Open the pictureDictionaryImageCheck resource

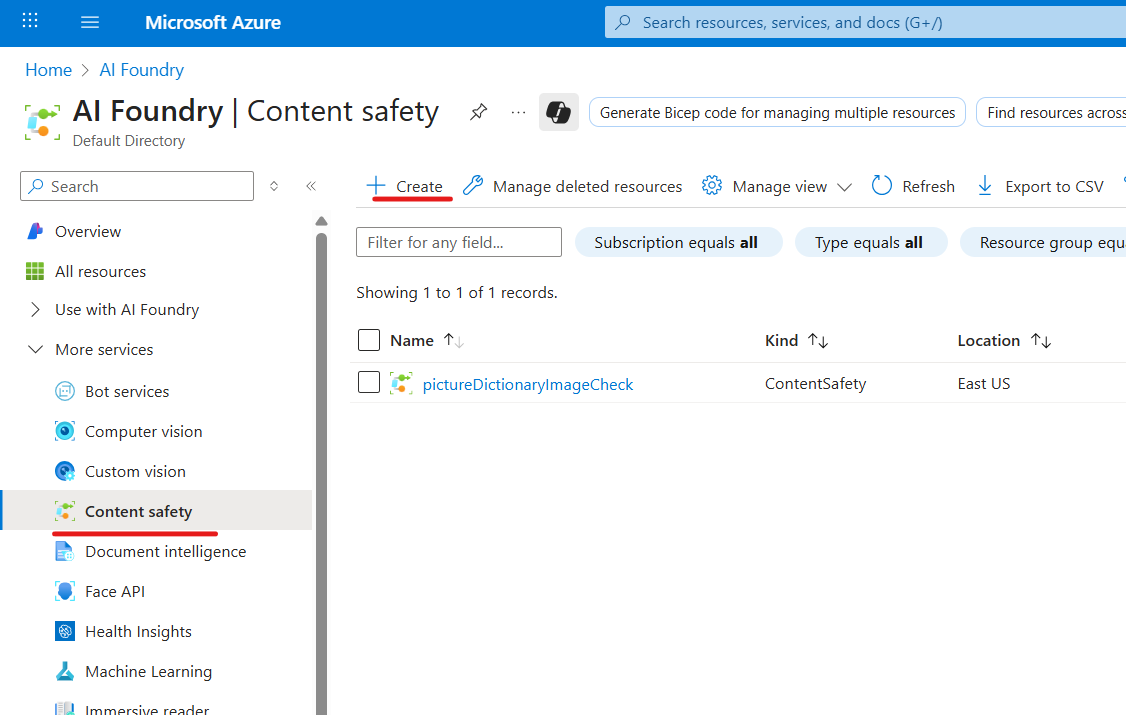click(528, 384)
